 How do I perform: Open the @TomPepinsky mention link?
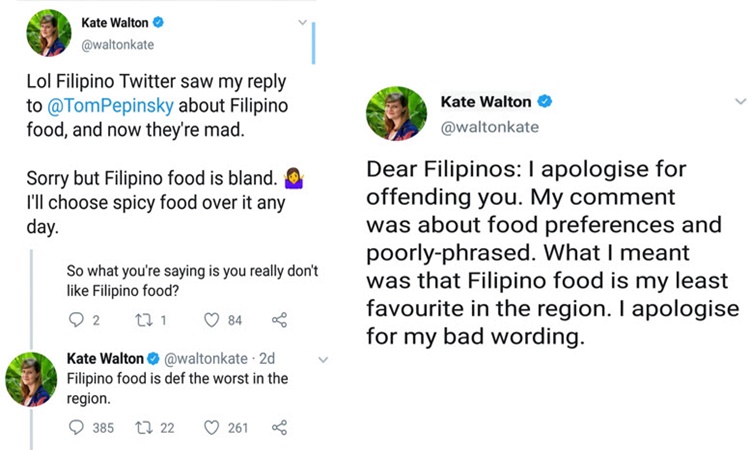coord(110,106)
